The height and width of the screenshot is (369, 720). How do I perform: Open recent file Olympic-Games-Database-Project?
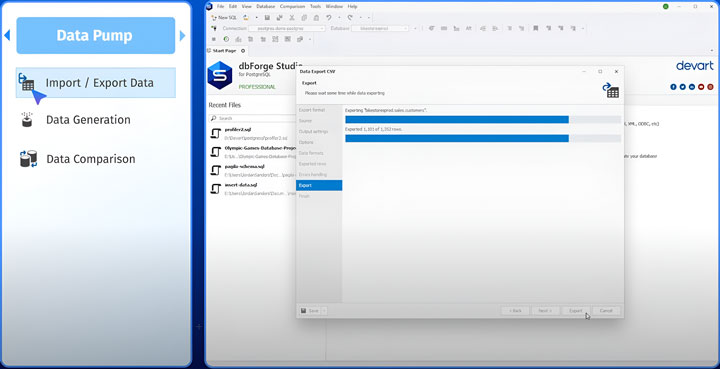[260, 149]
